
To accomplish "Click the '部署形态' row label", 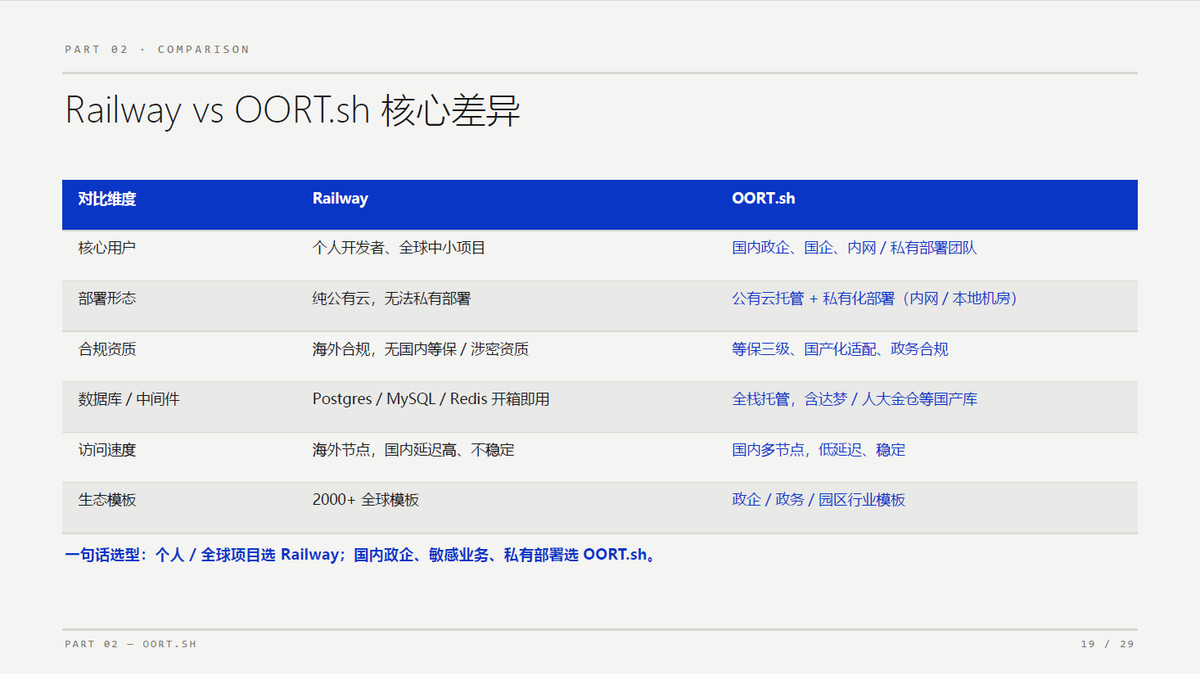I will point(107,298).
